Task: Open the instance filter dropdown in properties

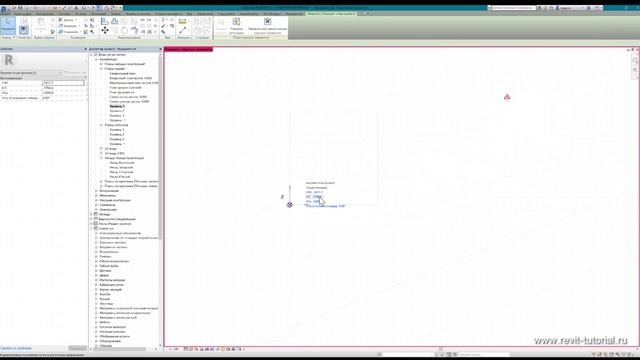Action: click(31, 73)
